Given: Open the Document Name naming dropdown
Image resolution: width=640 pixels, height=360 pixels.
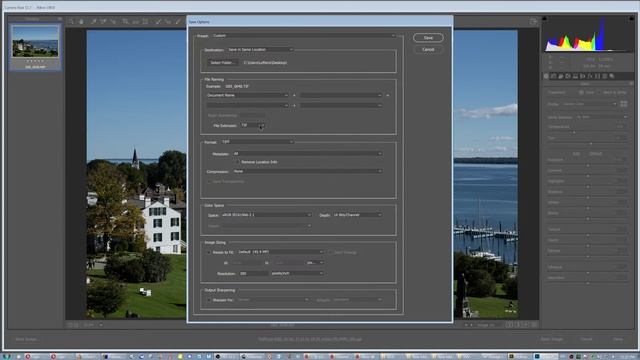Looking at the screenshot, I should [x=247, y=95].
